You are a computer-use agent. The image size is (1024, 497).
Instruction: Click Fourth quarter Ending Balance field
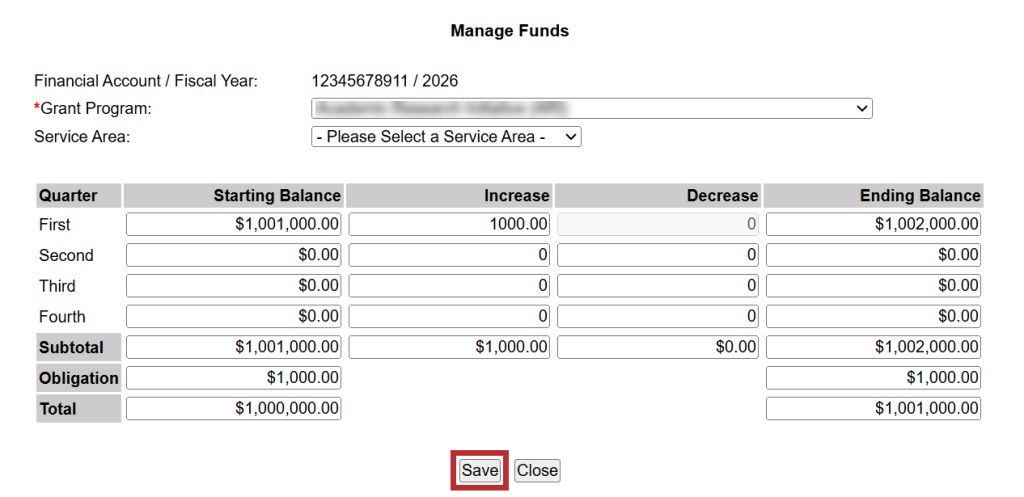pyautogui.click(x=873, y=317)
